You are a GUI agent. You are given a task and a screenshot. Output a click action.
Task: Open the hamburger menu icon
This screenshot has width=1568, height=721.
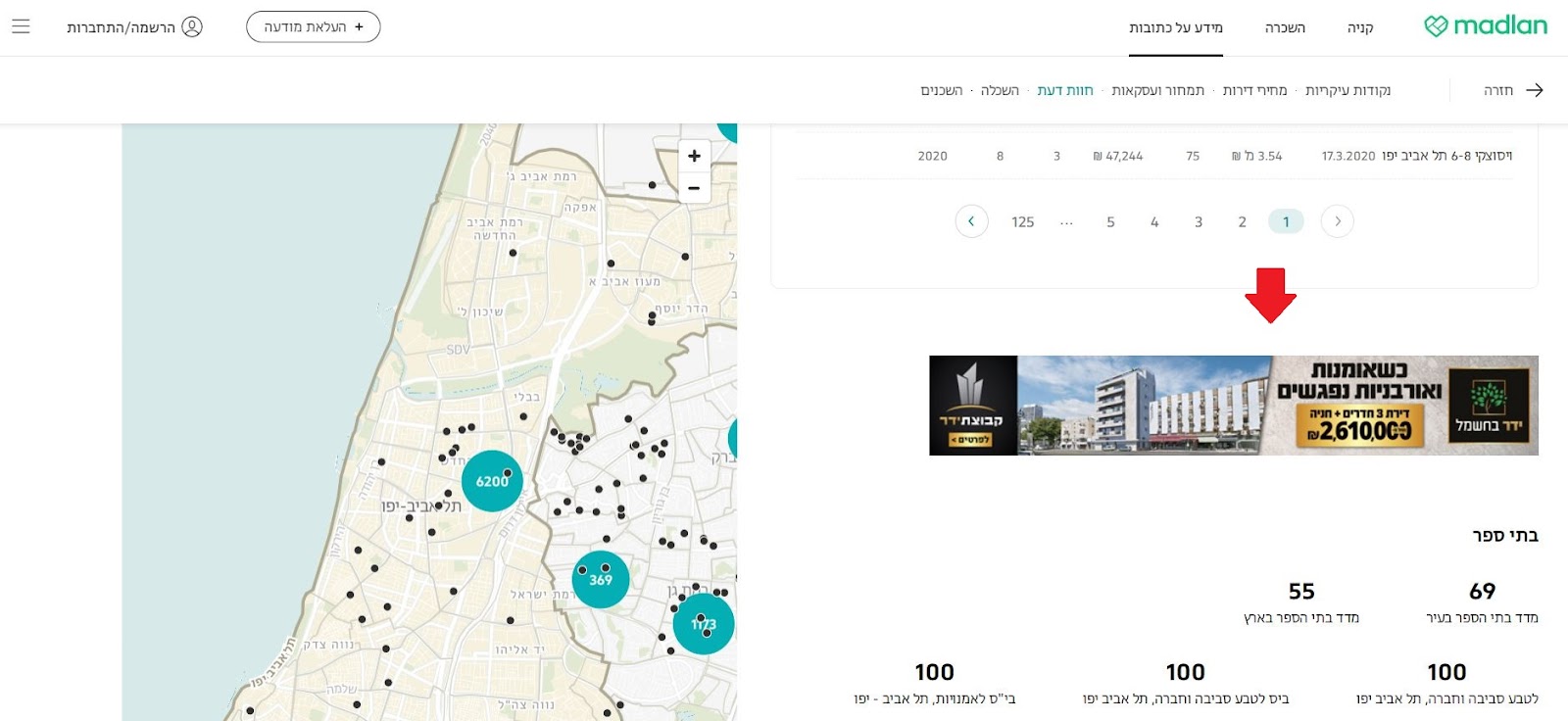click(21, 26)
